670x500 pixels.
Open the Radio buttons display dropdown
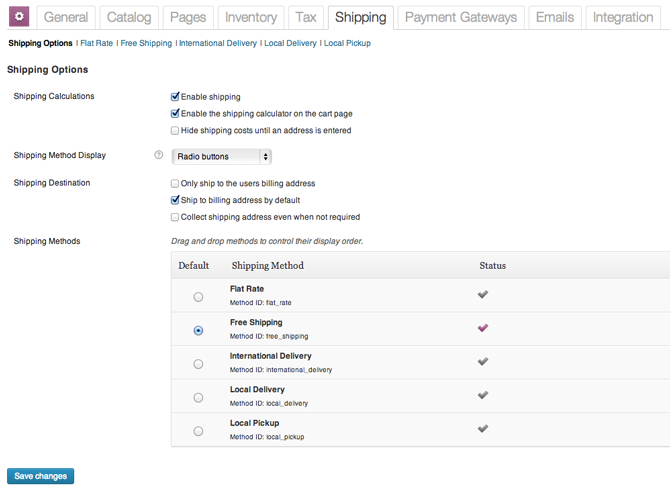point(221,156)
